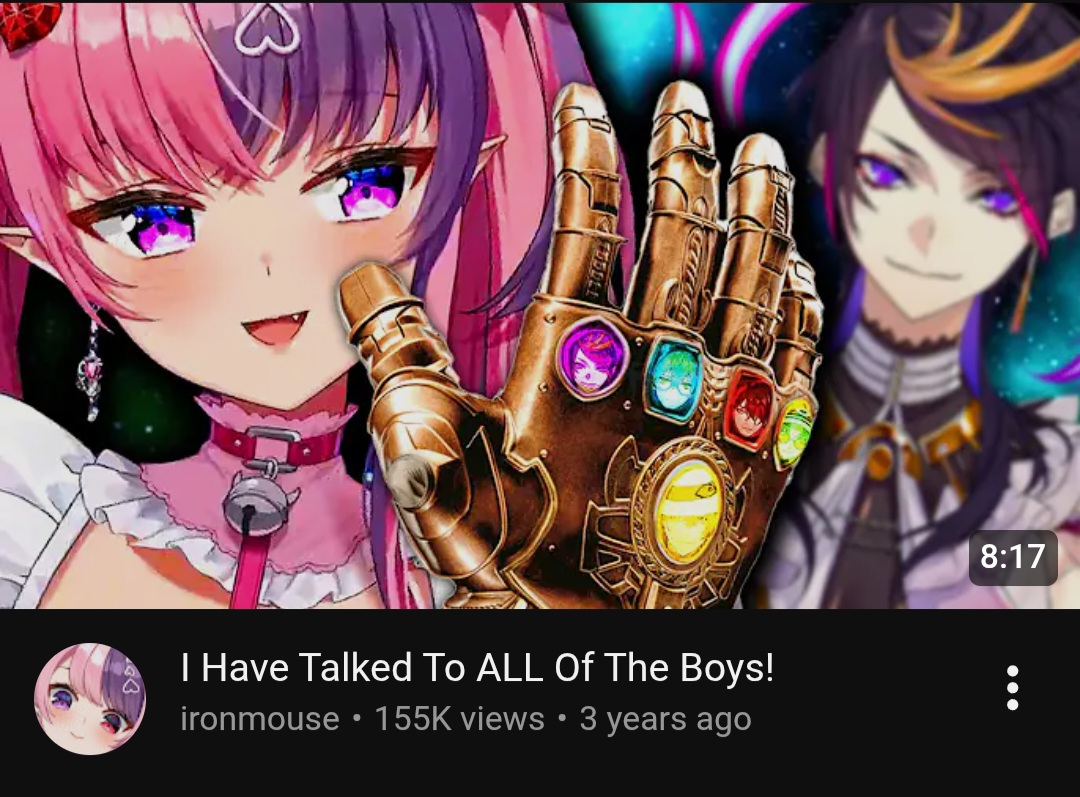Open the three-dot video options menu

coord(1012,687)
